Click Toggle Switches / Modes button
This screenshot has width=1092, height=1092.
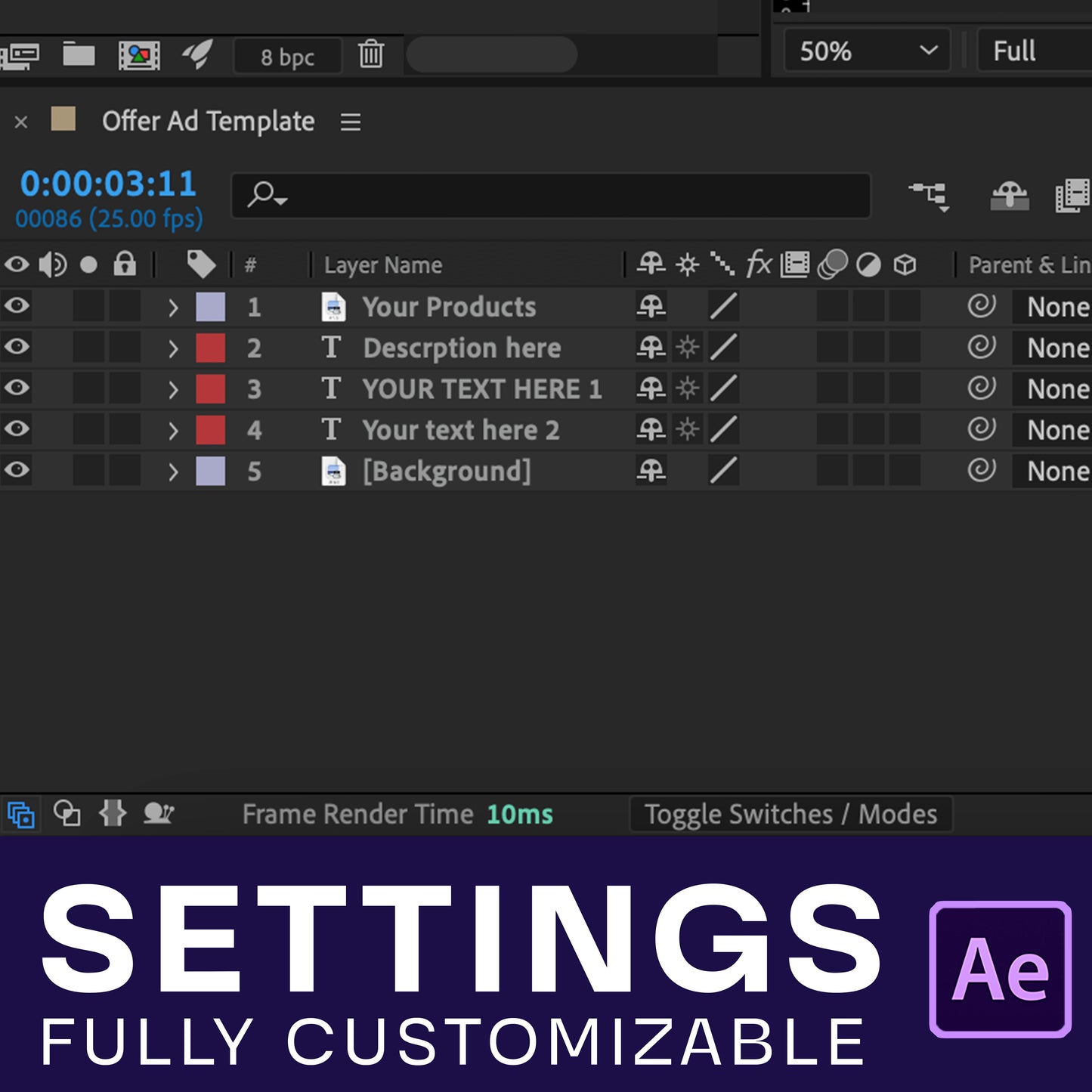pyautogui.click(x=790, y=814)
